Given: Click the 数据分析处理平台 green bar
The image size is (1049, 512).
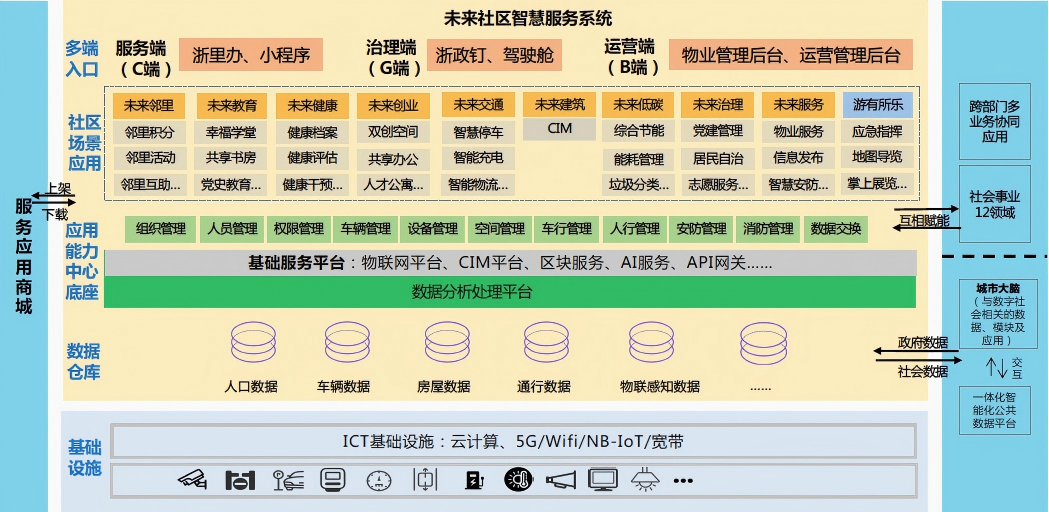Looking at the screenshot, I should point(510,292).
